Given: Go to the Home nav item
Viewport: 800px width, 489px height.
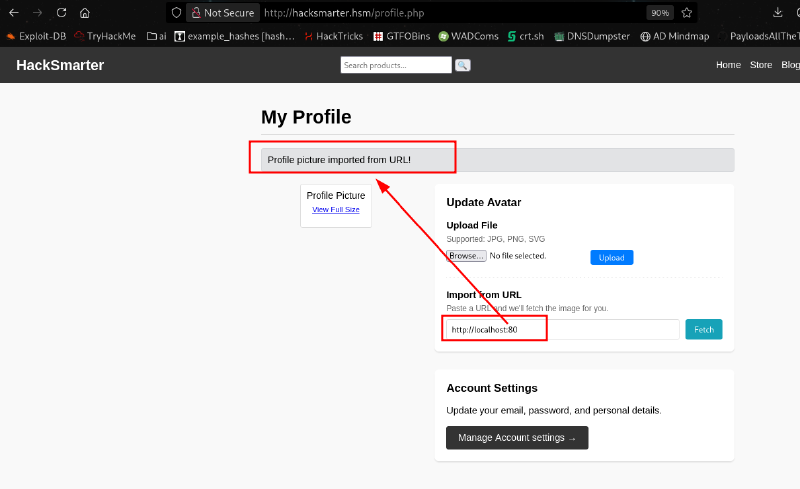Looking at the screenshot, I should (x=728, y=65).
